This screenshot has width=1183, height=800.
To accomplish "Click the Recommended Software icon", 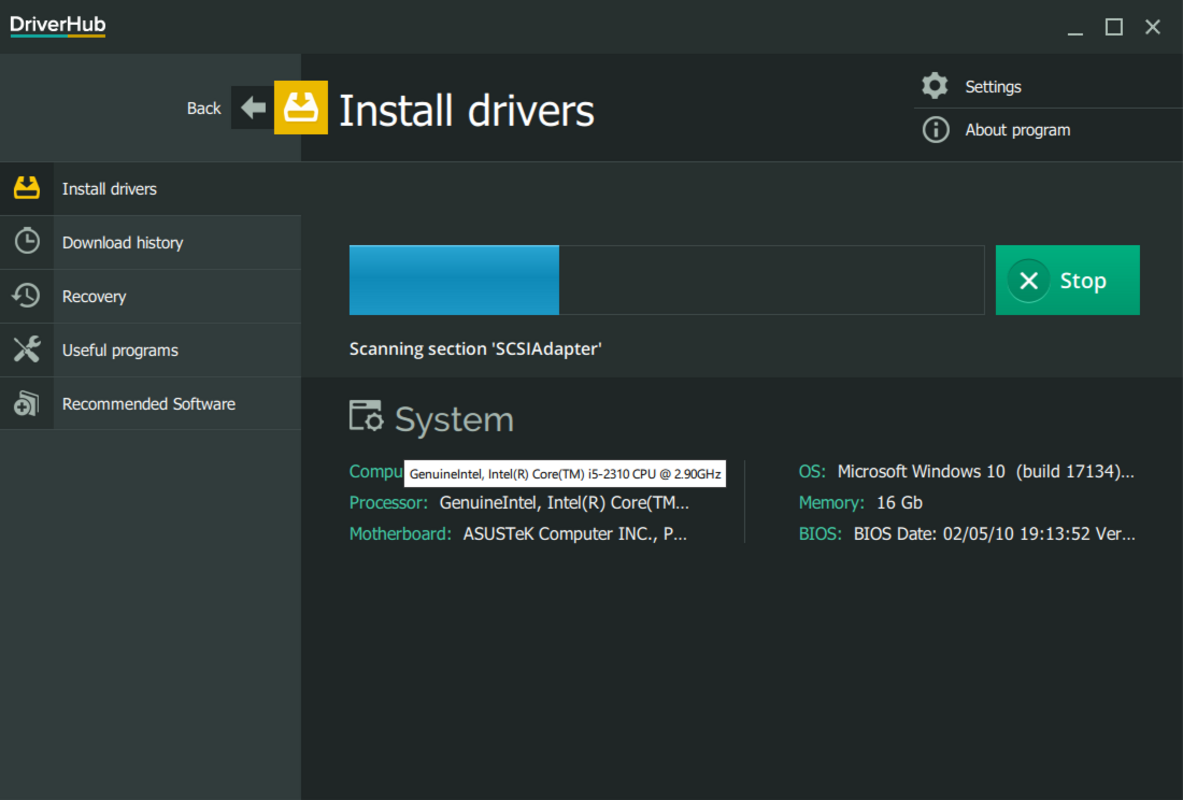I will (x=26, y=403).
